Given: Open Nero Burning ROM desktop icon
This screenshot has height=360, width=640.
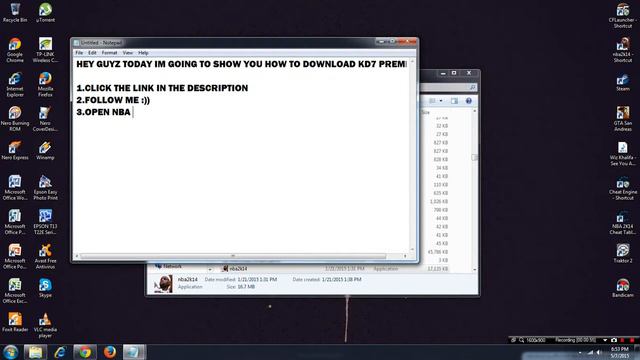Looking at the screenshot, I should [x=15, y=119].
